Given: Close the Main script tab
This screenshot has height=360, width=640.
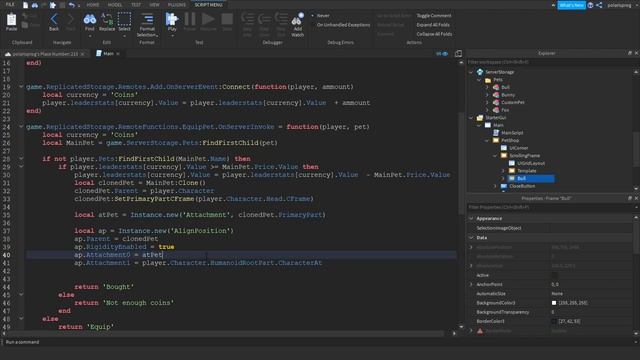Looking at the screenshot, I should [118, 53].
